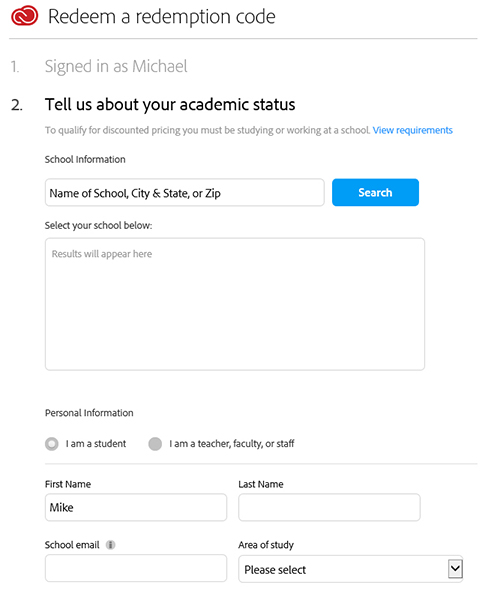Click the "Results will appear here" placeholder
485x591 pixels.
click(x=102, y=254)
